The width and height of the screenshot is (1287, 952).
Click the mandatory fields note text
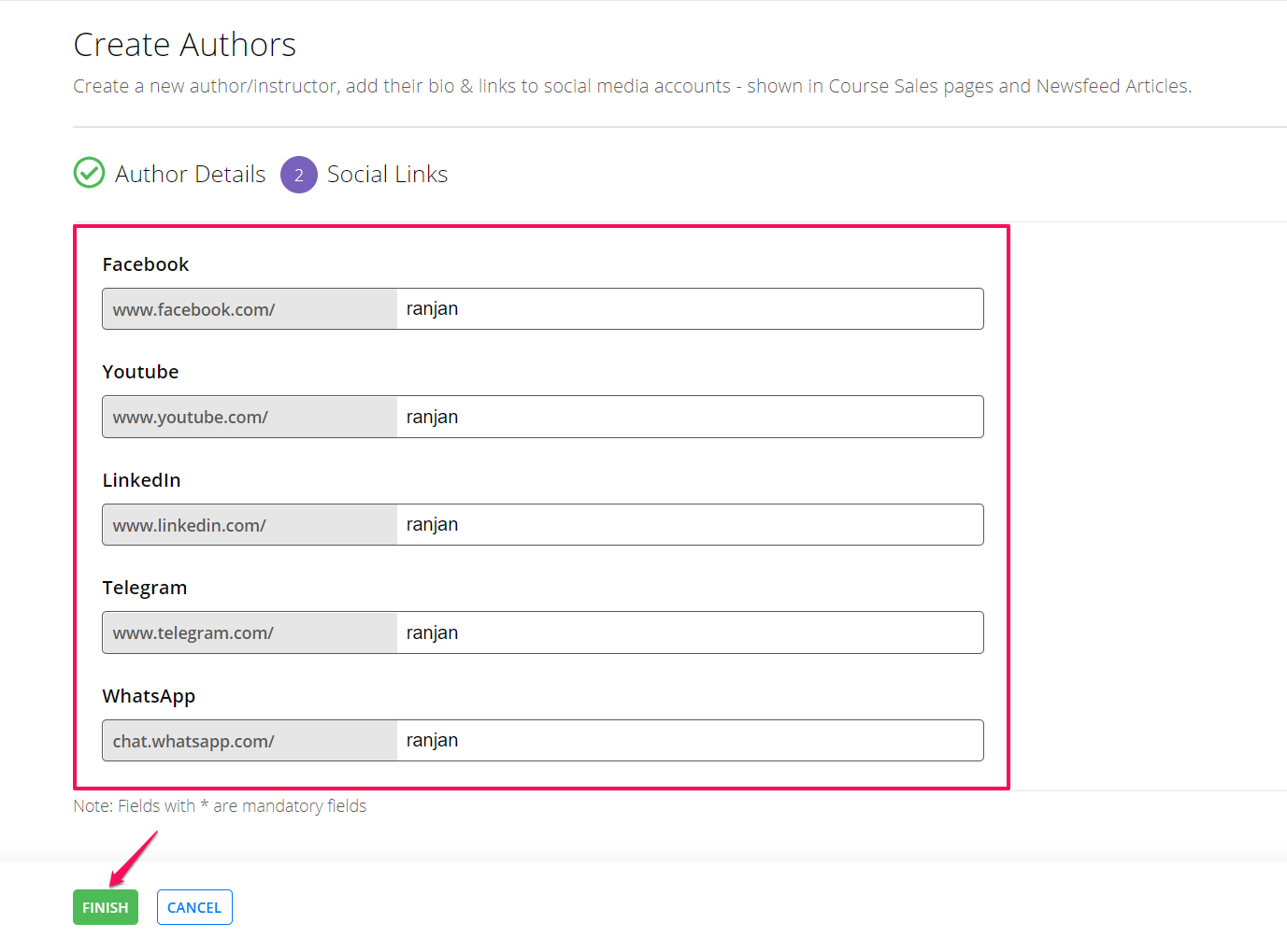coord(220,806)
